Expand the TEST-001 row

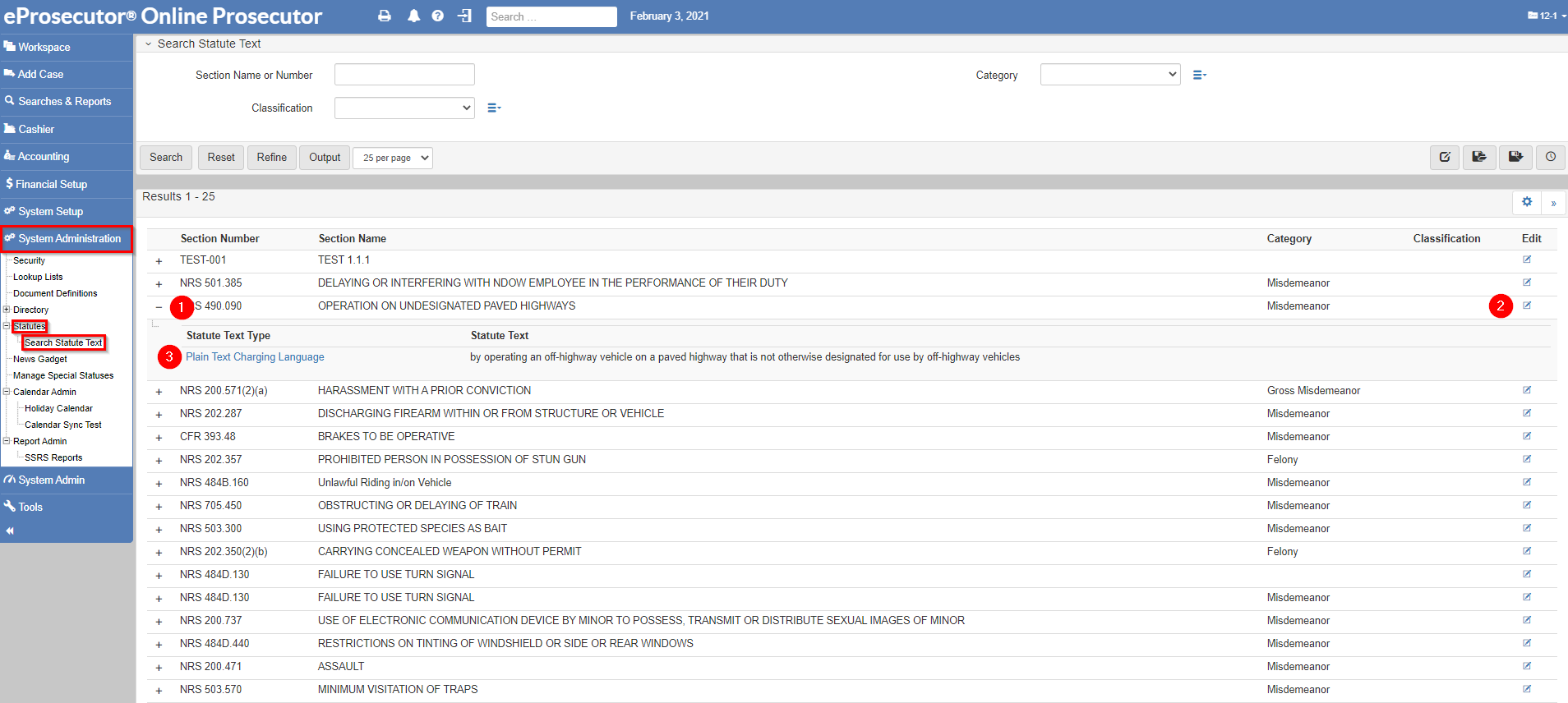click(x=159, y=261)
